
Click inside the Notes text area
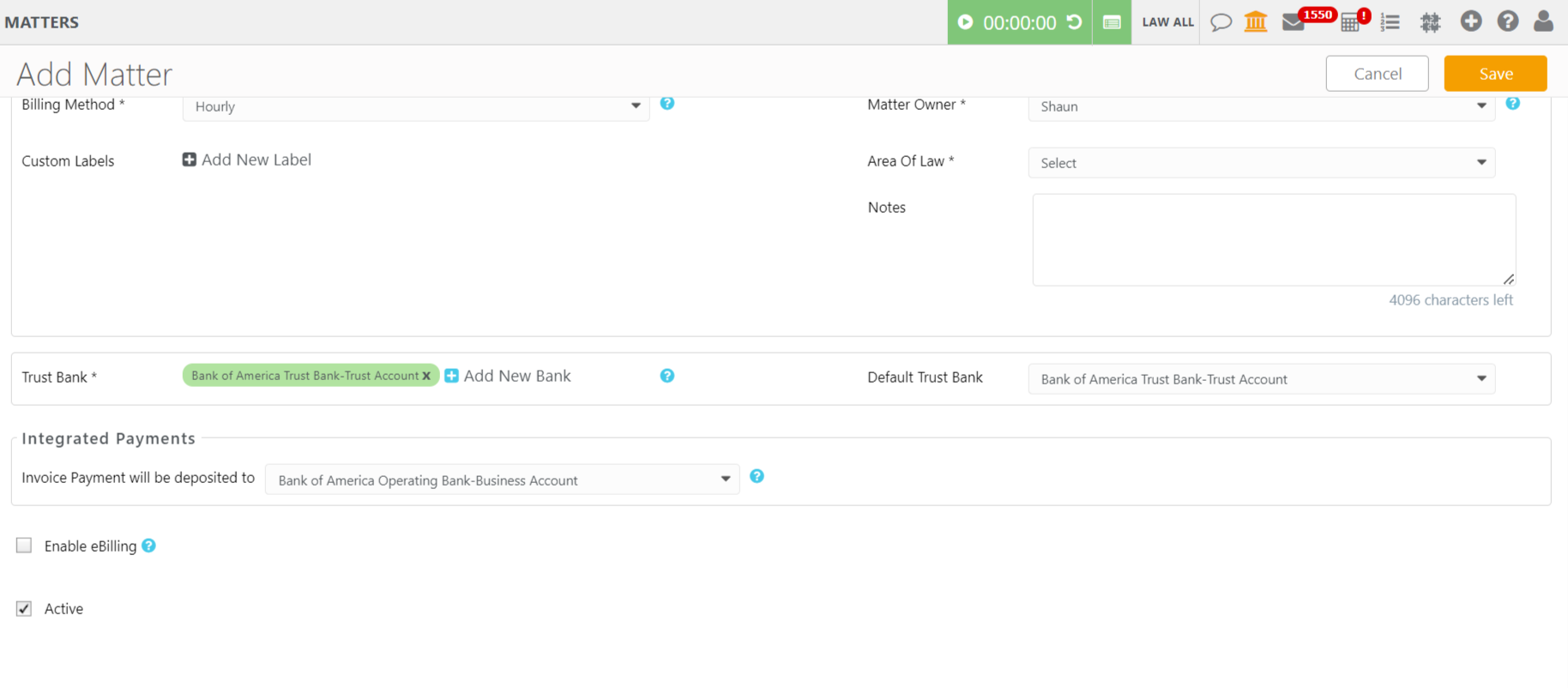pos(1273,239)
